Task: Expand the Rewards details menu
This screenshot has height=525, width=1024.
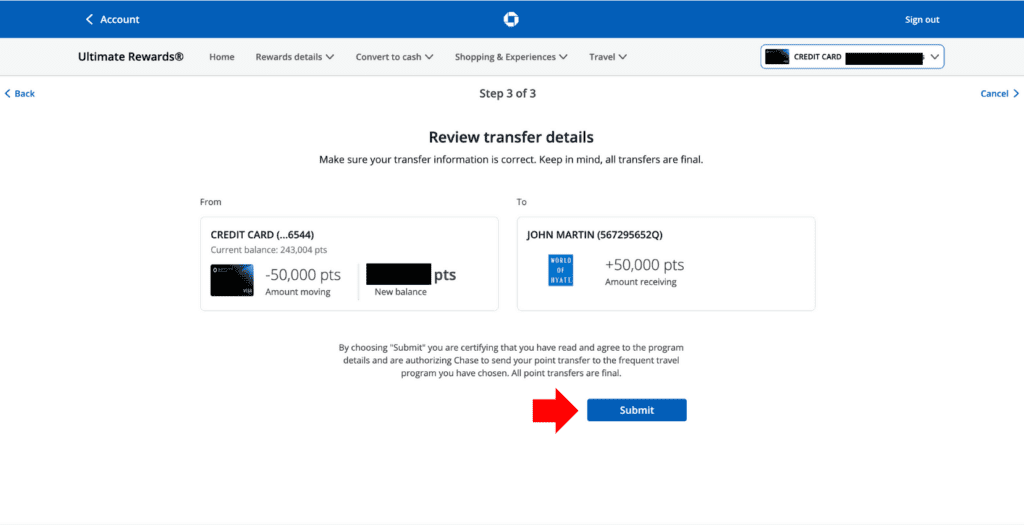Action: (295, 57)
